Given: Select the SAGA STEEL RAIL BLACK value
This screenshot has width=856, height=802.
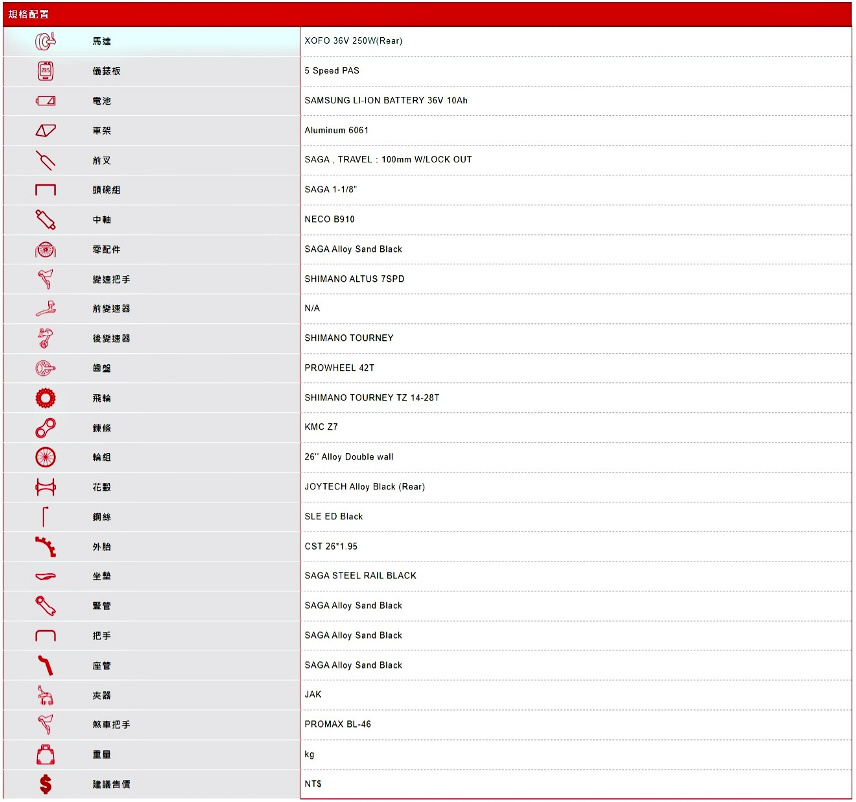Looking at the screenshot, I should (x=360, y=575).
